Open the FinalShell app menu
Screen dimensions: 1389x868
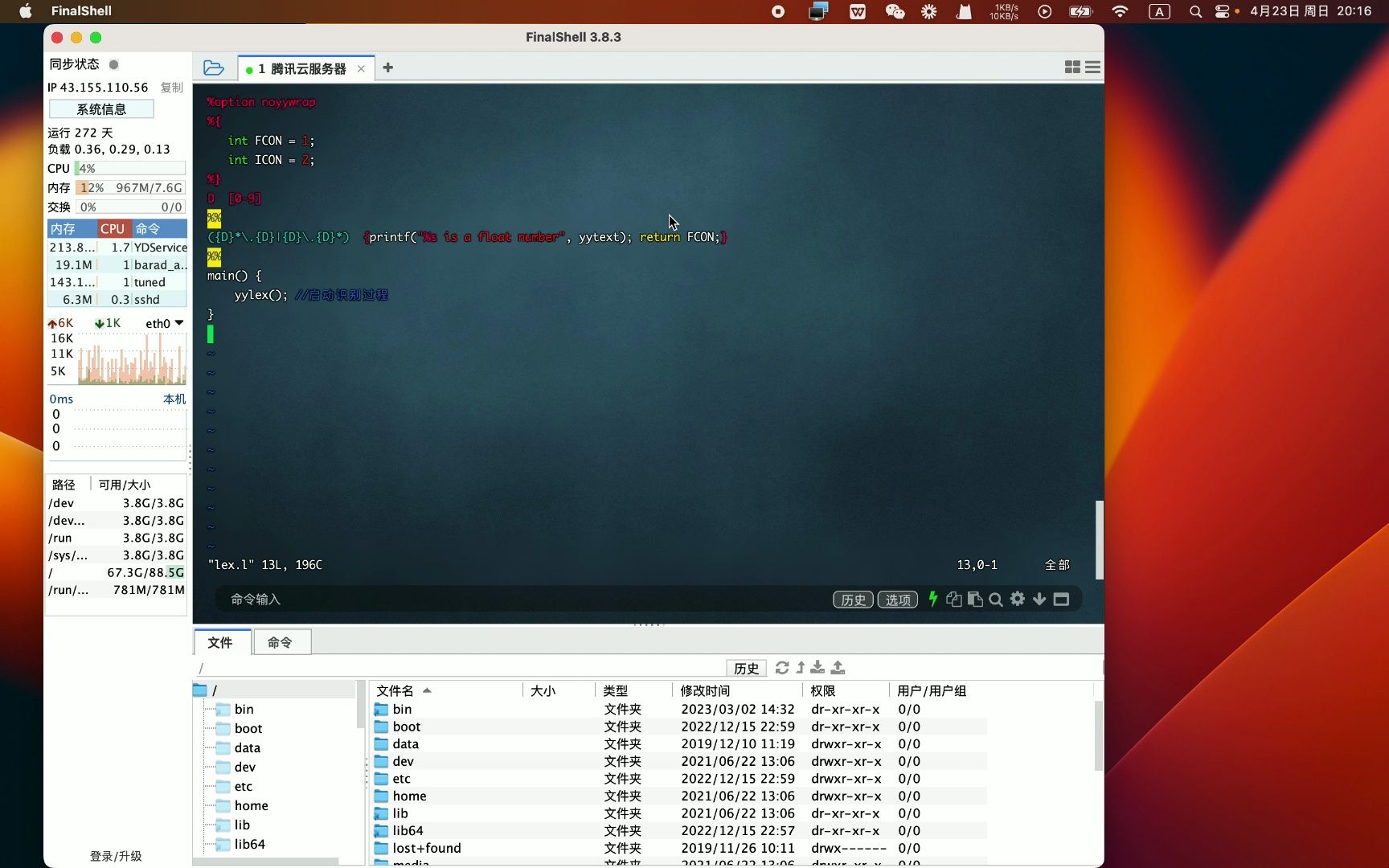pos(81,11)
